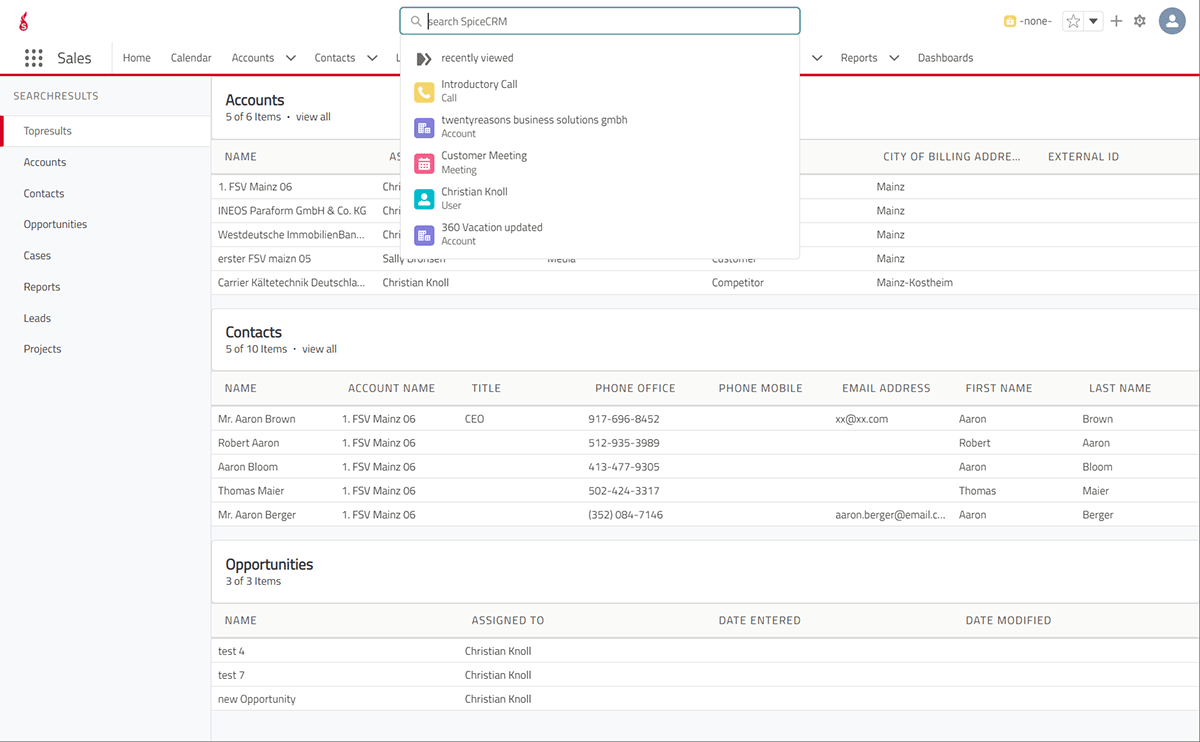Click the City of Billing Address column header
This screenshot has height=742, width=1200.
[951, 157]
